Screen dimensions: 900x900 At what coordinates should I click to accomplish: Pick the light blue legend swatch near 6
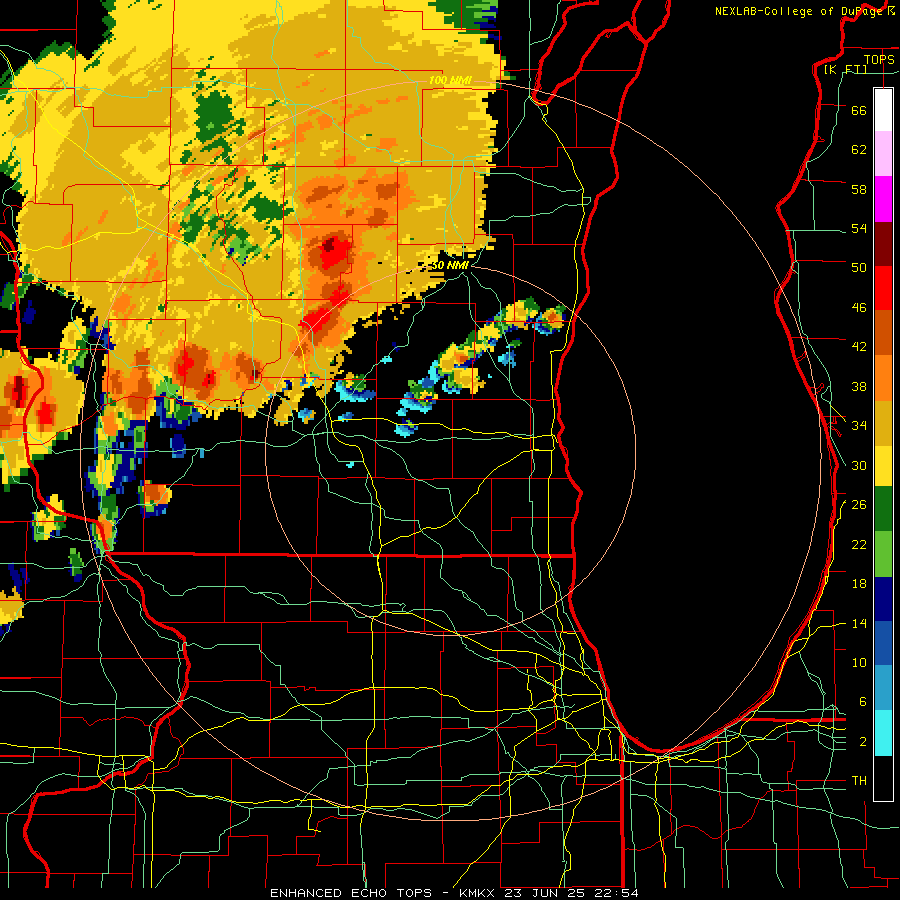point(883,688)
